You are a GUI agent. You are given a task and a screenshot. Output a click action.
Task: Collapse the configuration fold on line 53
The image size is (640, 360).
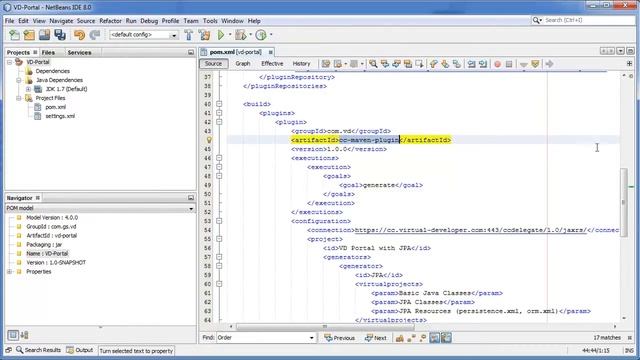tap(219, 221)
